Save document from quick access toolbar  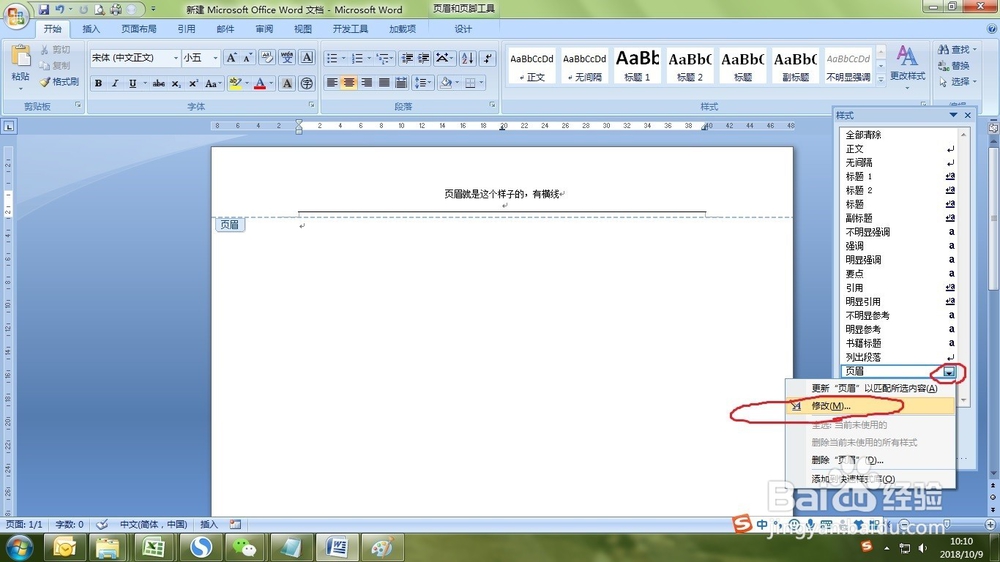(43, 10)
